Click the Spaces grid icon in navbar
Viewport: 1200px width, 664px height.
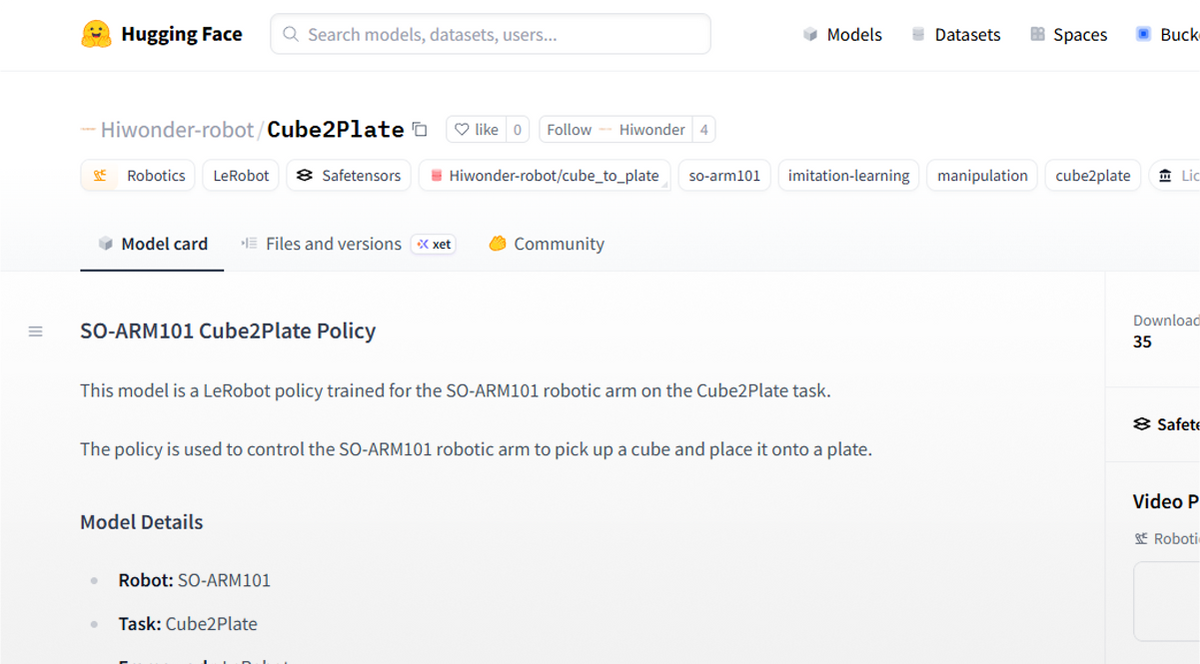1037,34
